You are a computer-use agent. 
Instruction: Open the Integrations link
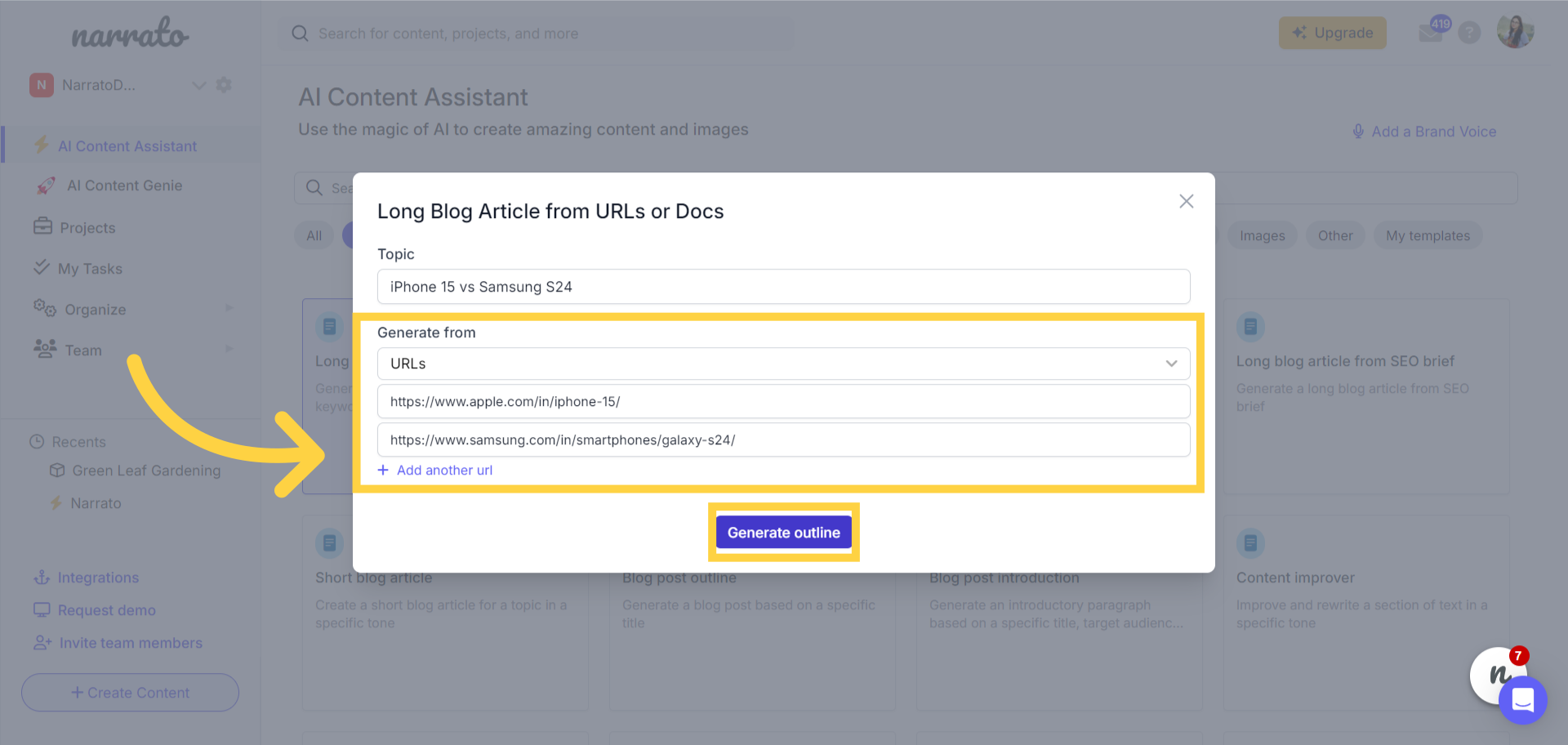pos(98,578)
